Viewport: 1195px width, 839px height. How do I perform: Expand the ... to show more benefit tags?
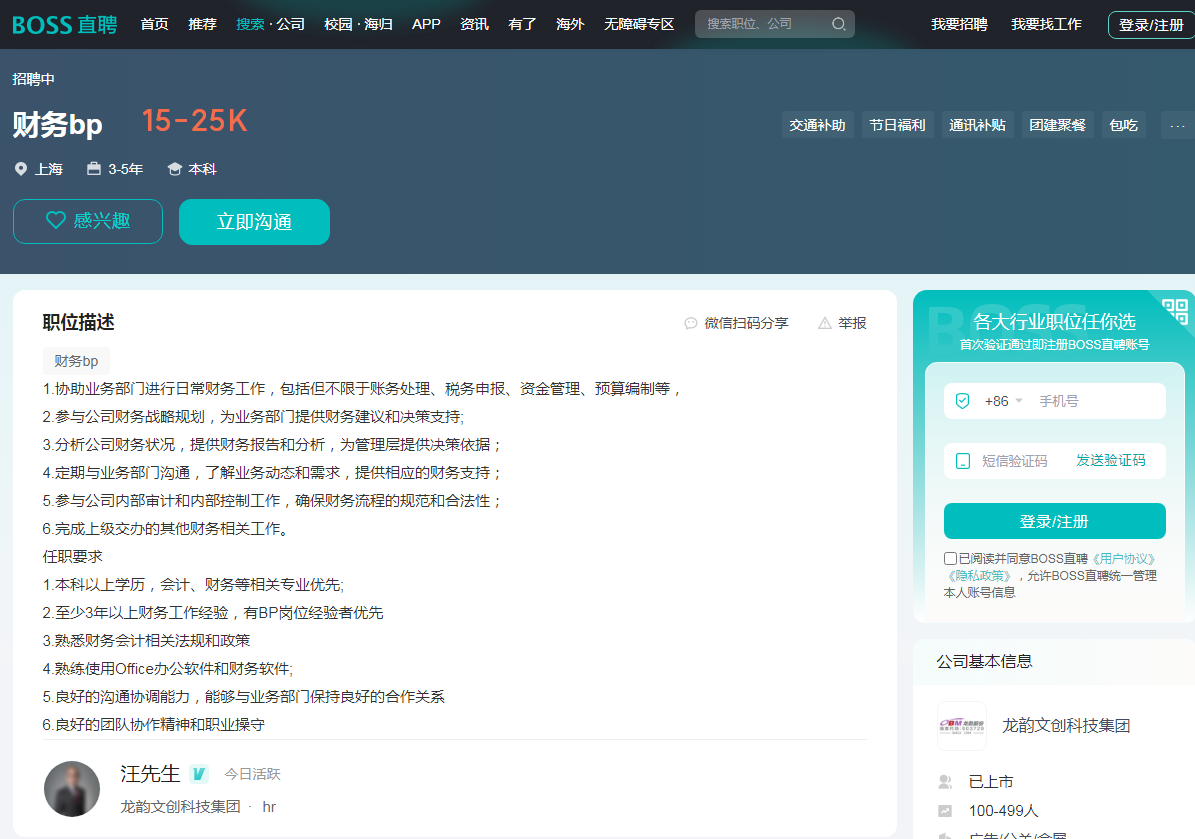pyautogui.click(x=1177, y=124)
